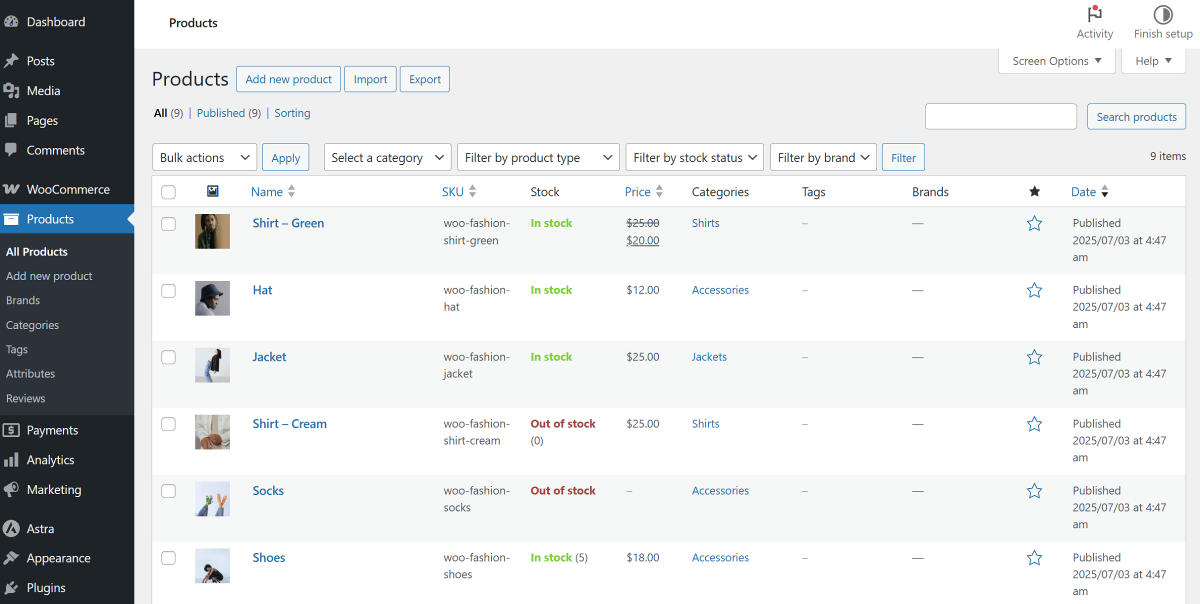Open WooCommerce in the sidebar menu

coord(67,190)
